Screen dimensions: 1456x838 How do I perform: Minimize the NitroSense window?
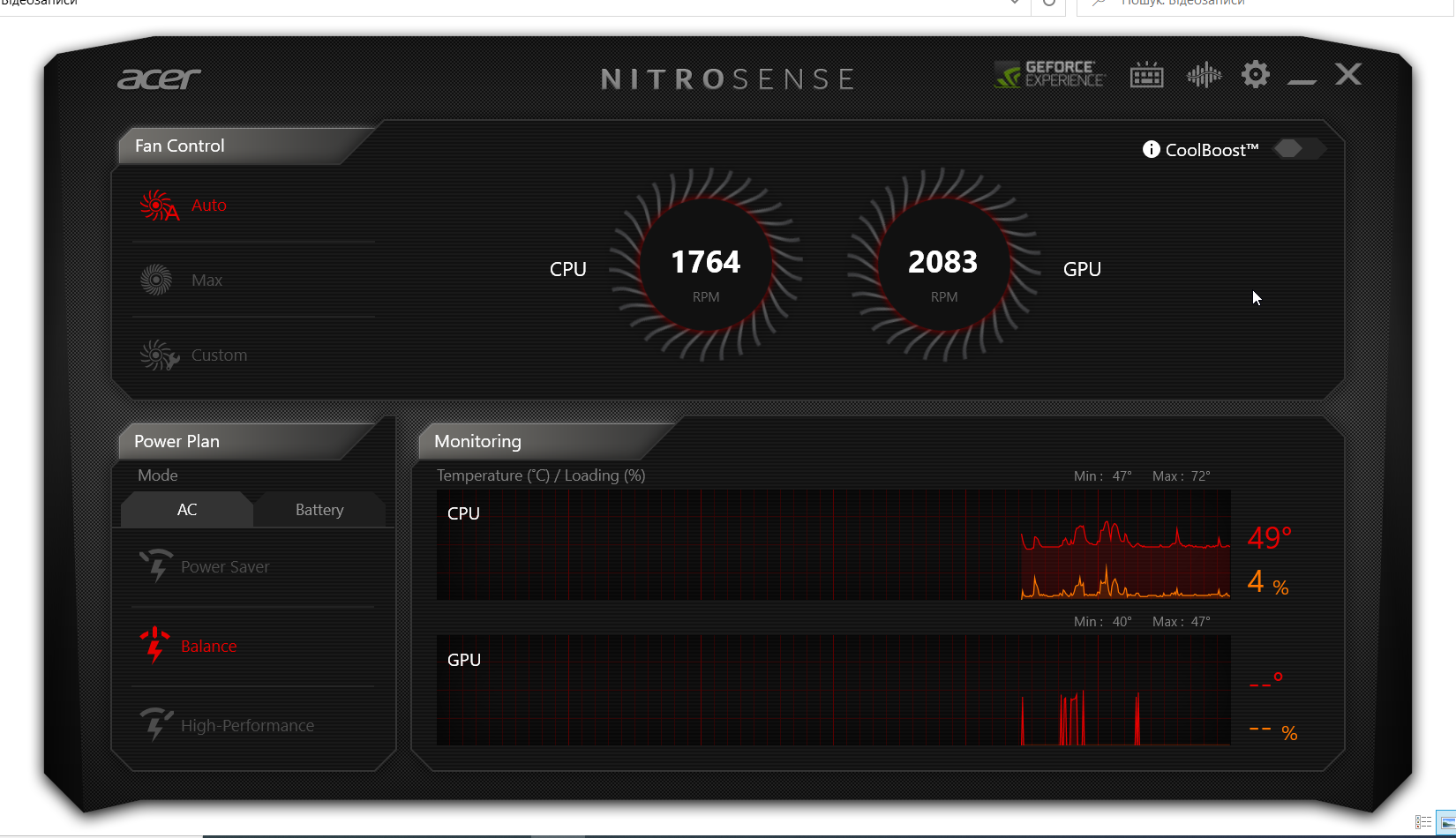click(1302, 81)
